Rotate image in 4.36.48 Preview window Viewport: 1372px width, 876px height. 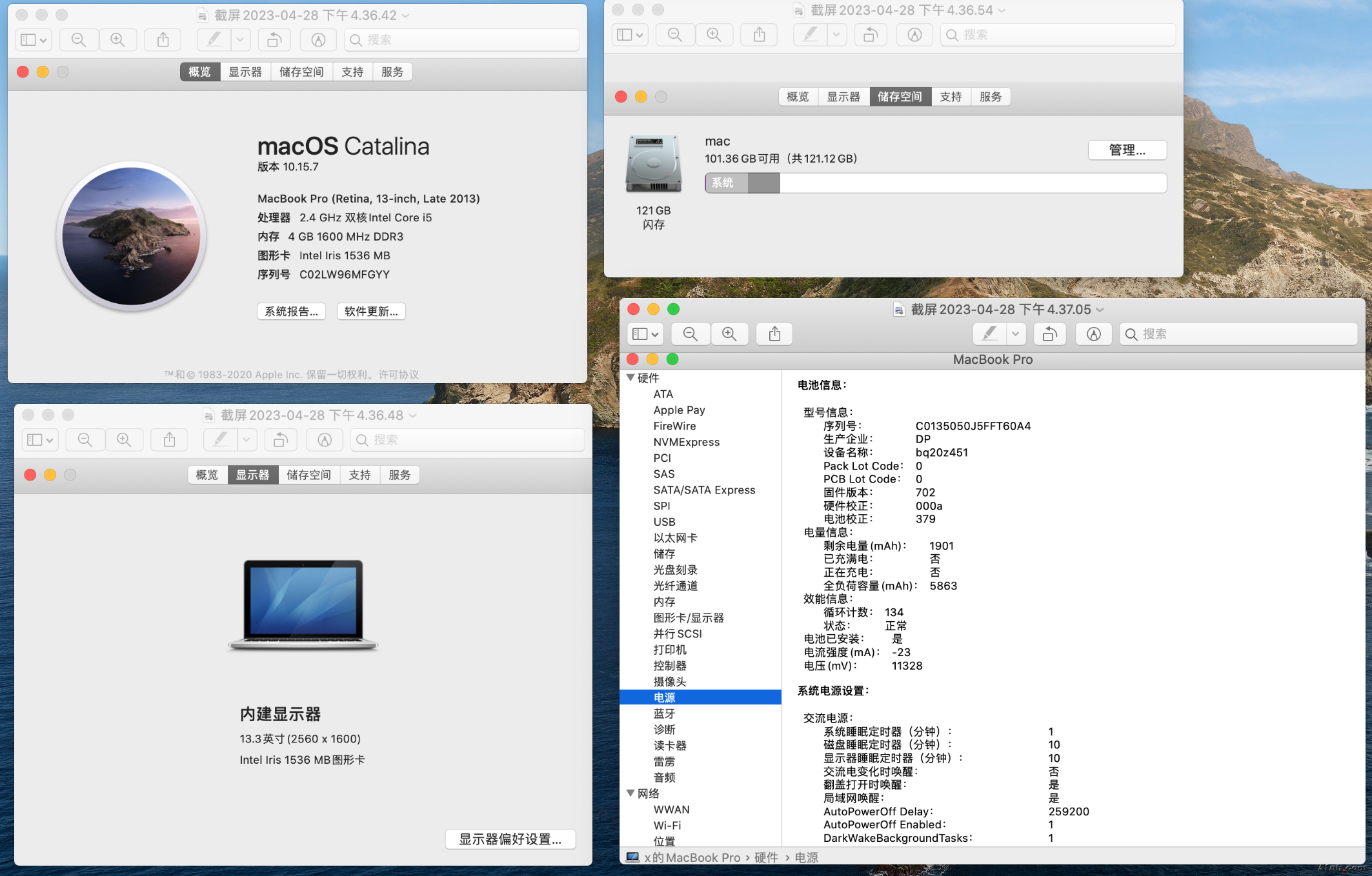(281, 440)
